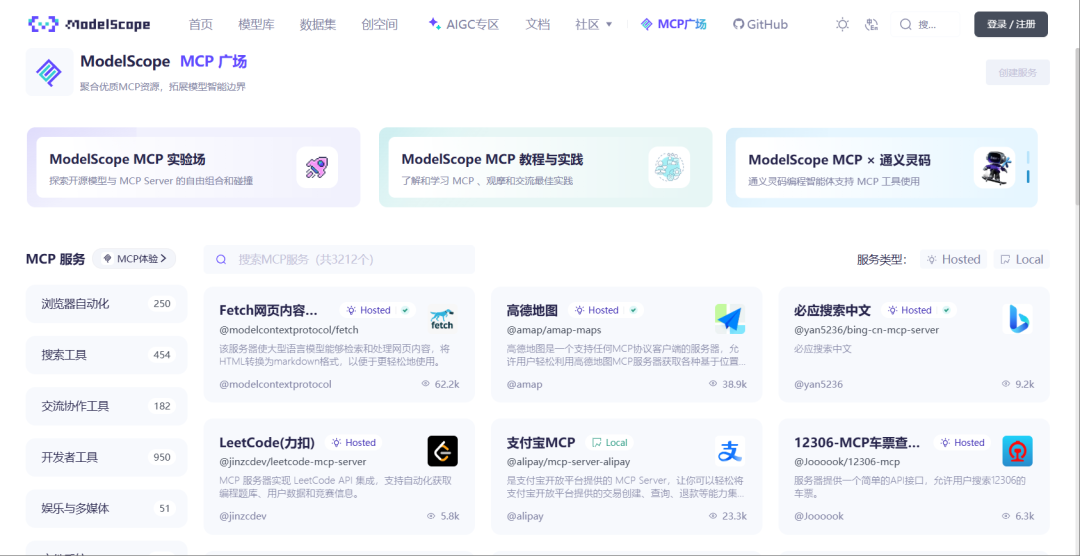This screenshot has height=556, width=1080.
Task: Click author @jinzcdev at LeetCode card bottom
Action: (x=242, y=516)
